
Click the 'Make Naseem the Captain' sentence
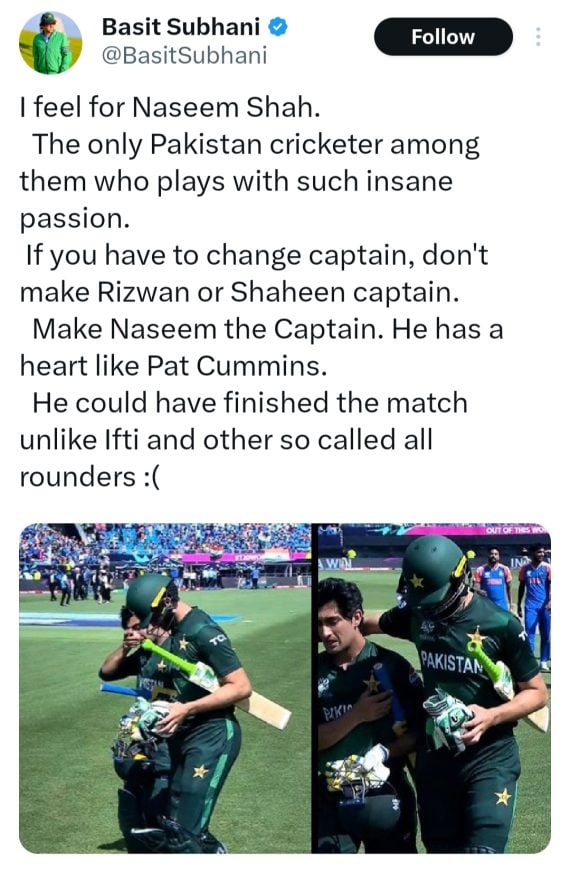(x=208, y=329)
